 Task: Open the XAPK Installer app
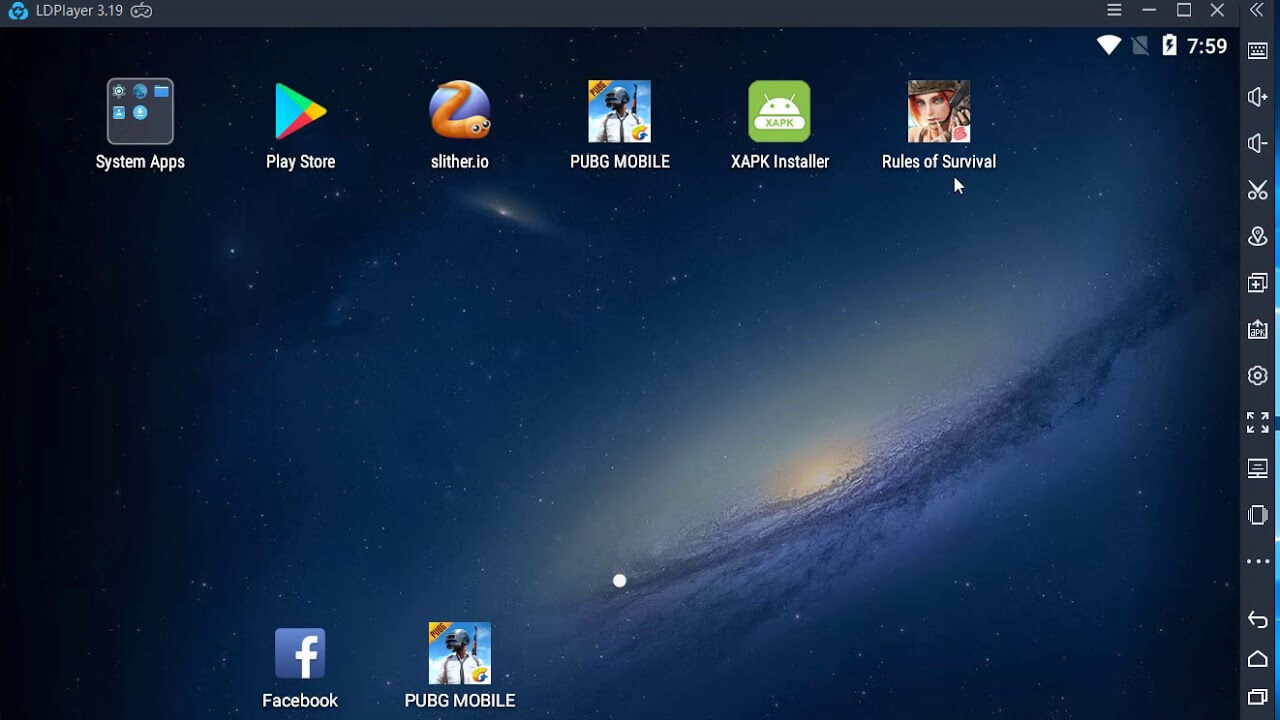pos(779,111)
